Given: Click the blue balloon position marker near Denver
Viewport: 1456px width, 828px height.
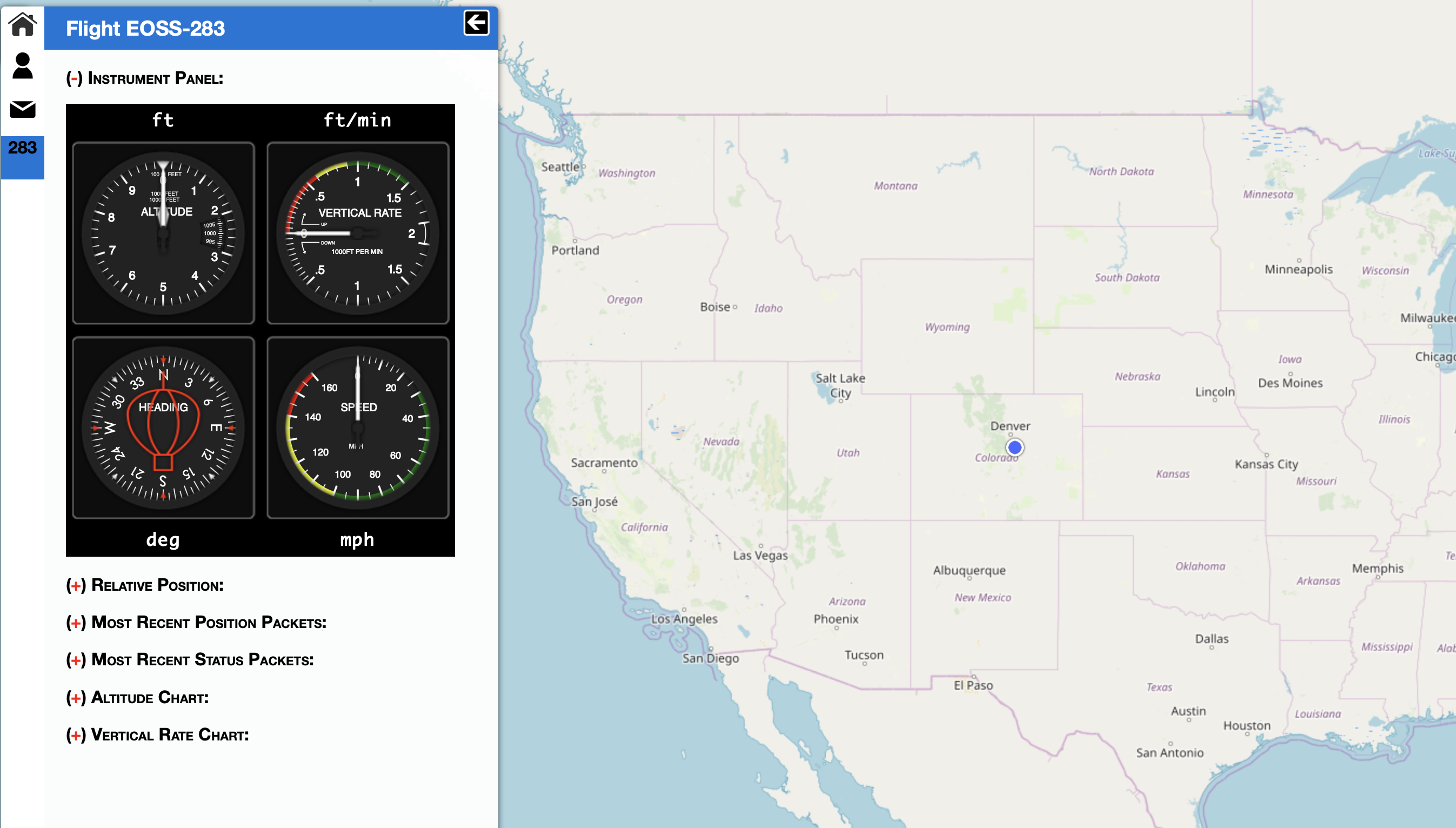Looking at the screenshot, I should pyautogui.click(x=1015, y=448).
